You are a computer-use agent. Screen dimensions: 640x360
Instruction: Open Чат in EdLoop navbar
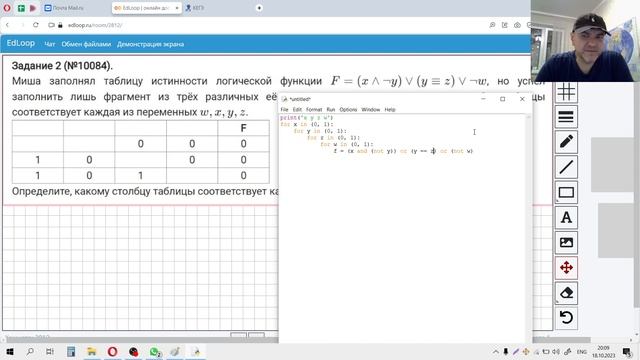(x=50, y=44)
